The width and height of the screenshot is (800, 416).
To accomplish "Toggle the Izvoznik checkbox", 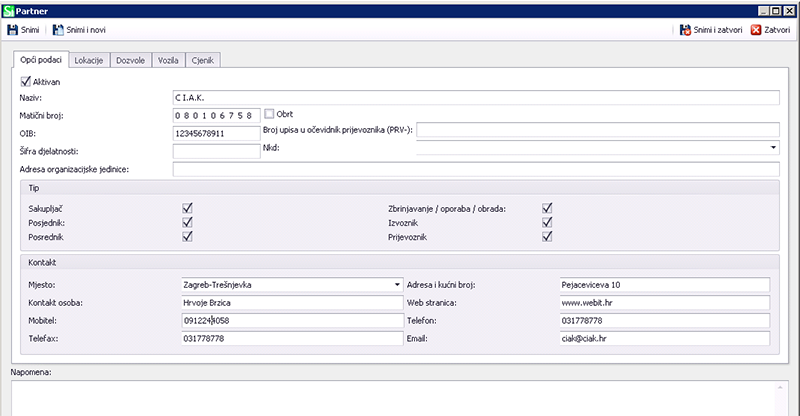I will 547,222.
